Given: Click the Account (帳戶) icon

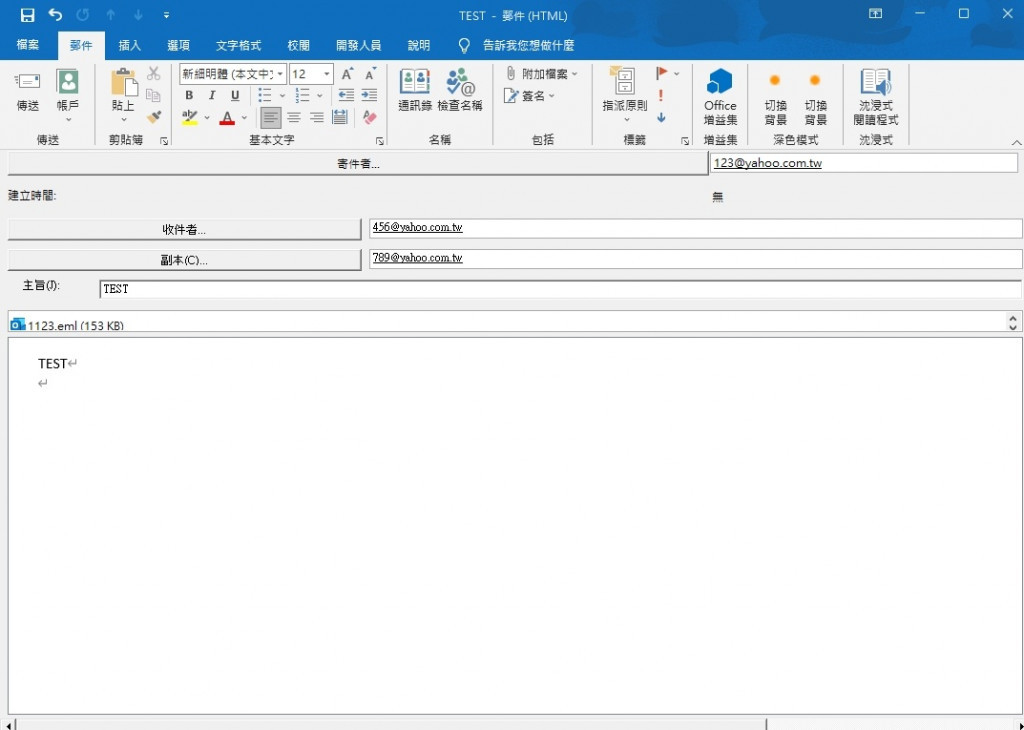Looking at the screenshot, I should coord(67,82).
